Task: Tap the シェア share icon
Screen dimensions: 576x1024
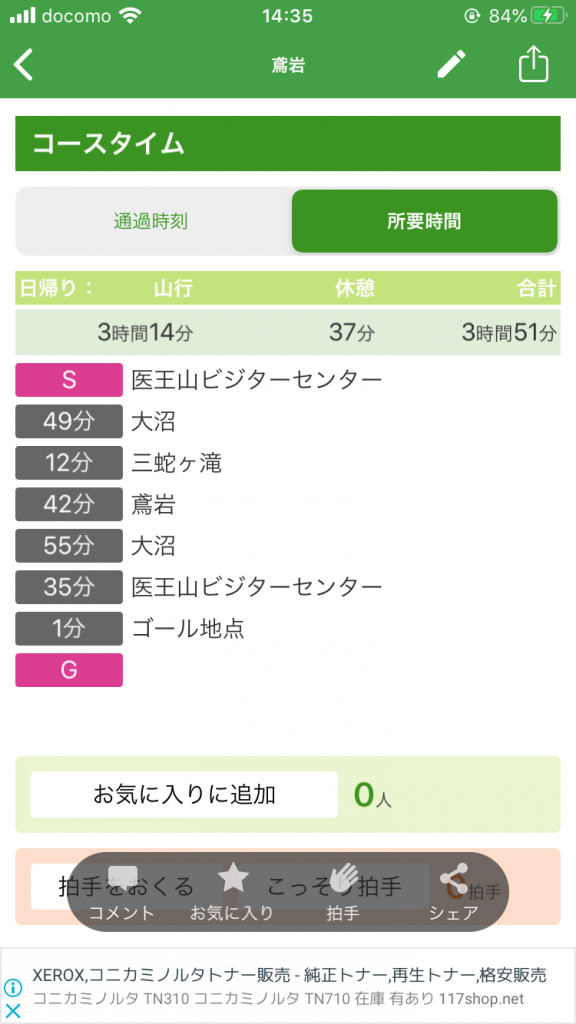Action: [454, 878]
